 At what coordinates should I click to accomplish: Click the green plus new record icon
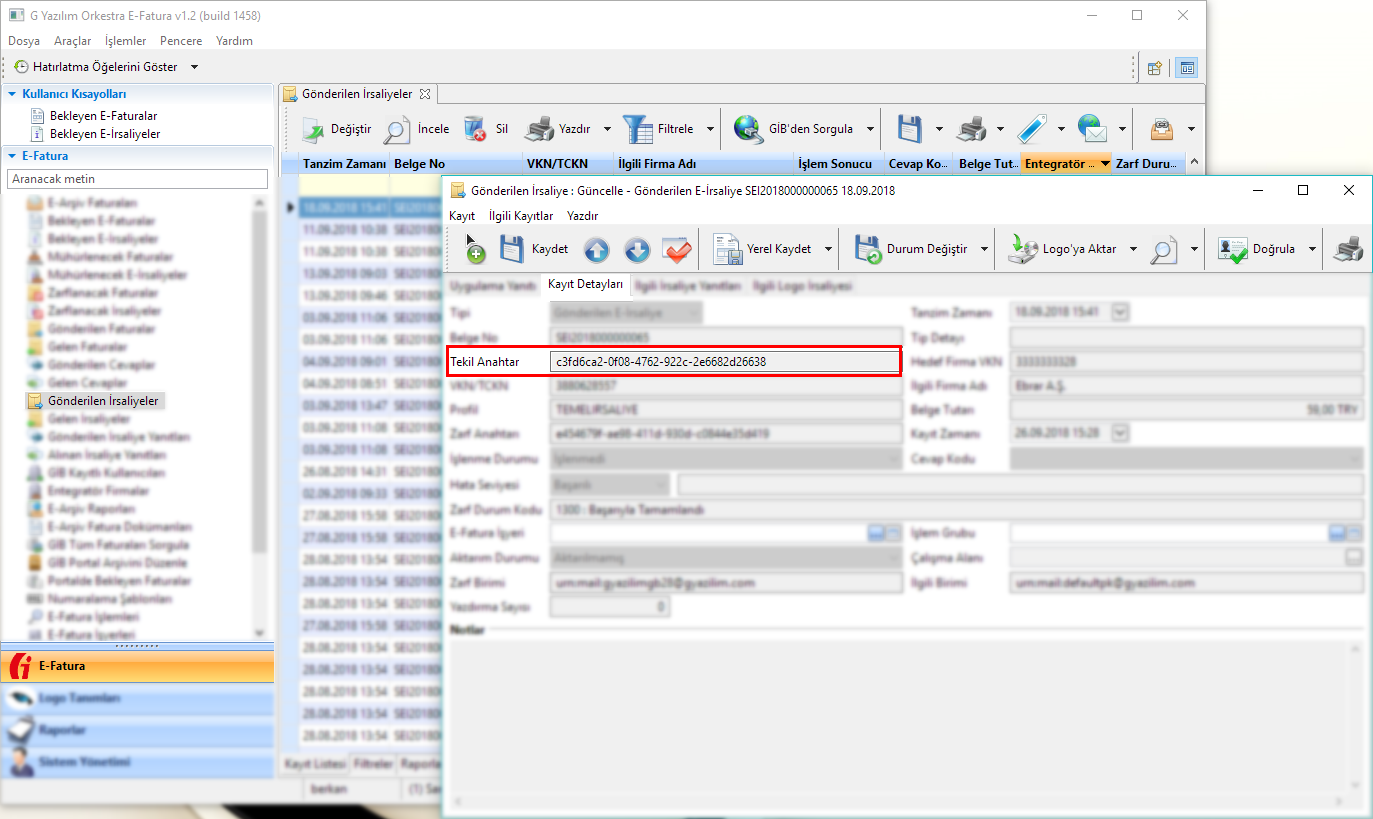point(474,251)
